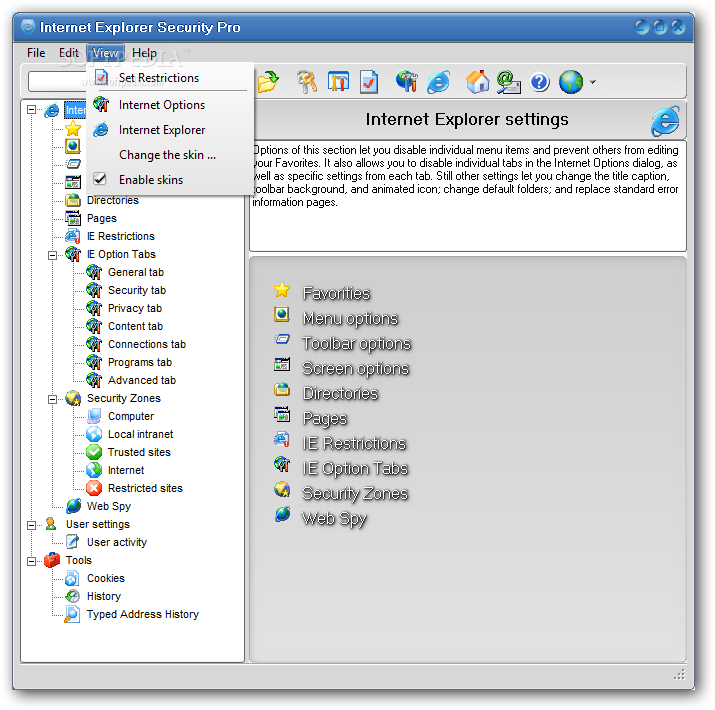Click the icon beside the right-panel IE Restrictions link
Viewport: 715px width, 710px height.
click(282, 439)
